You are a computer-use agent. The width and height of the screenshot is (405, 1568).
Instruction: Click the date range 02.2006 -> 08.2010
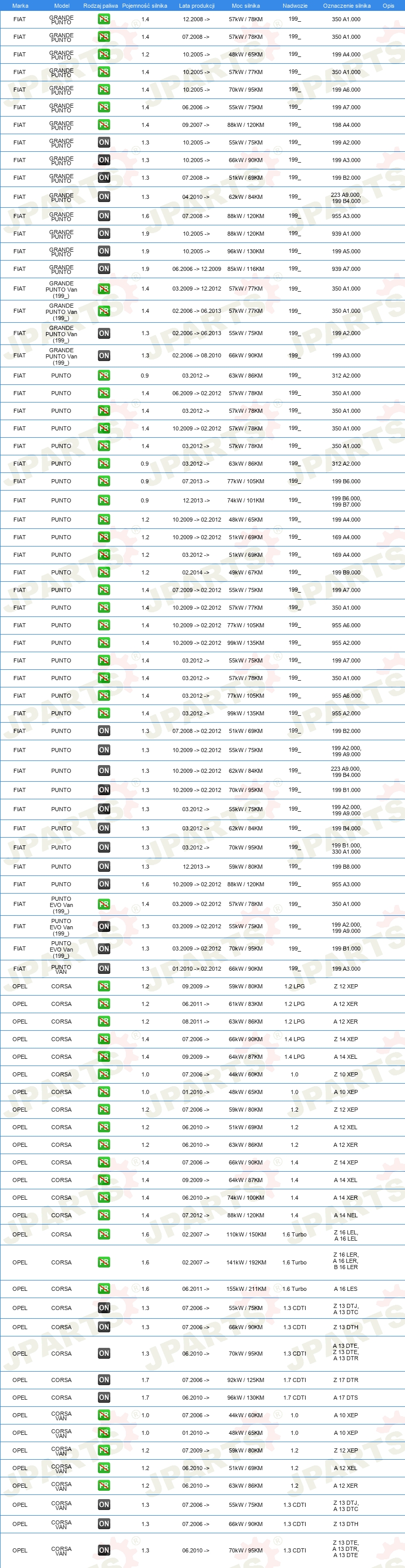197,355
